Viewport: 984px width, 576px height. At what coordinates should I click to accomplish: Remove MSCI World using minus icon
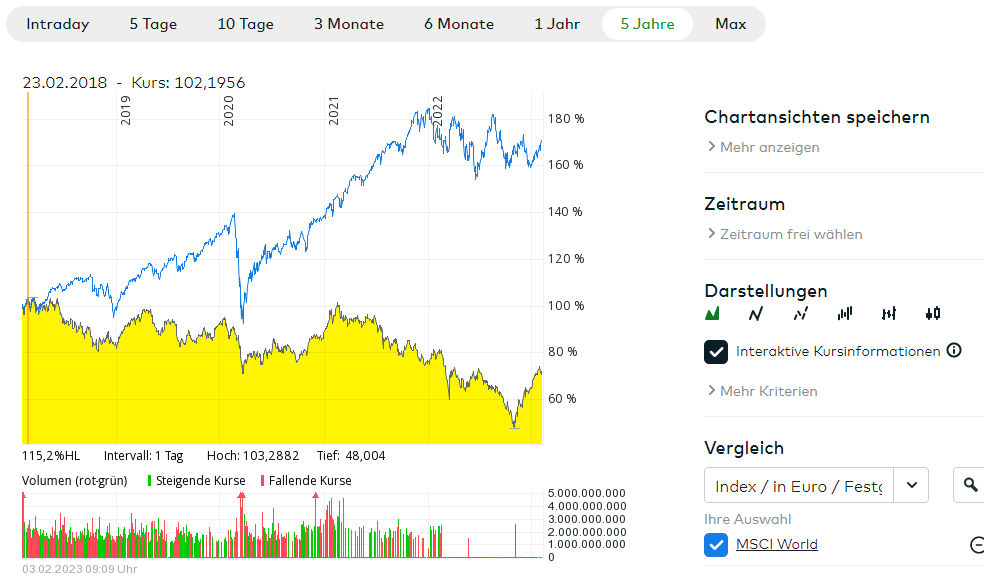tap(977, 545)
